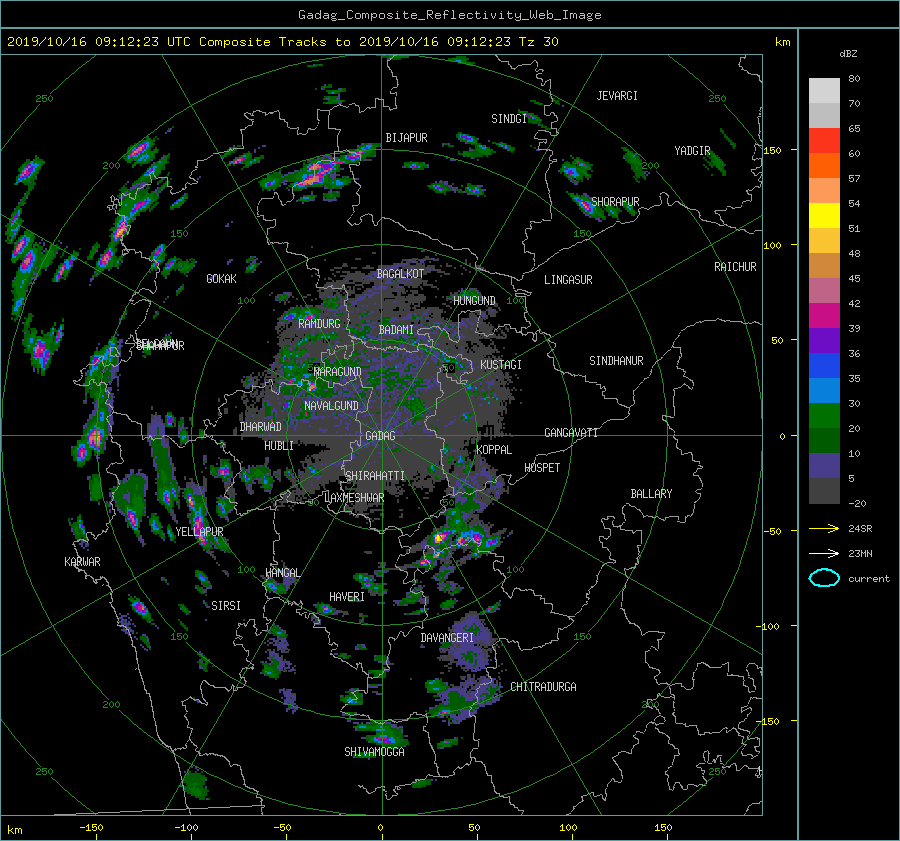The height and width of the screenshot is (841, 900).
Task: Click the DAVANGERI city label
Action: point(447,638)
